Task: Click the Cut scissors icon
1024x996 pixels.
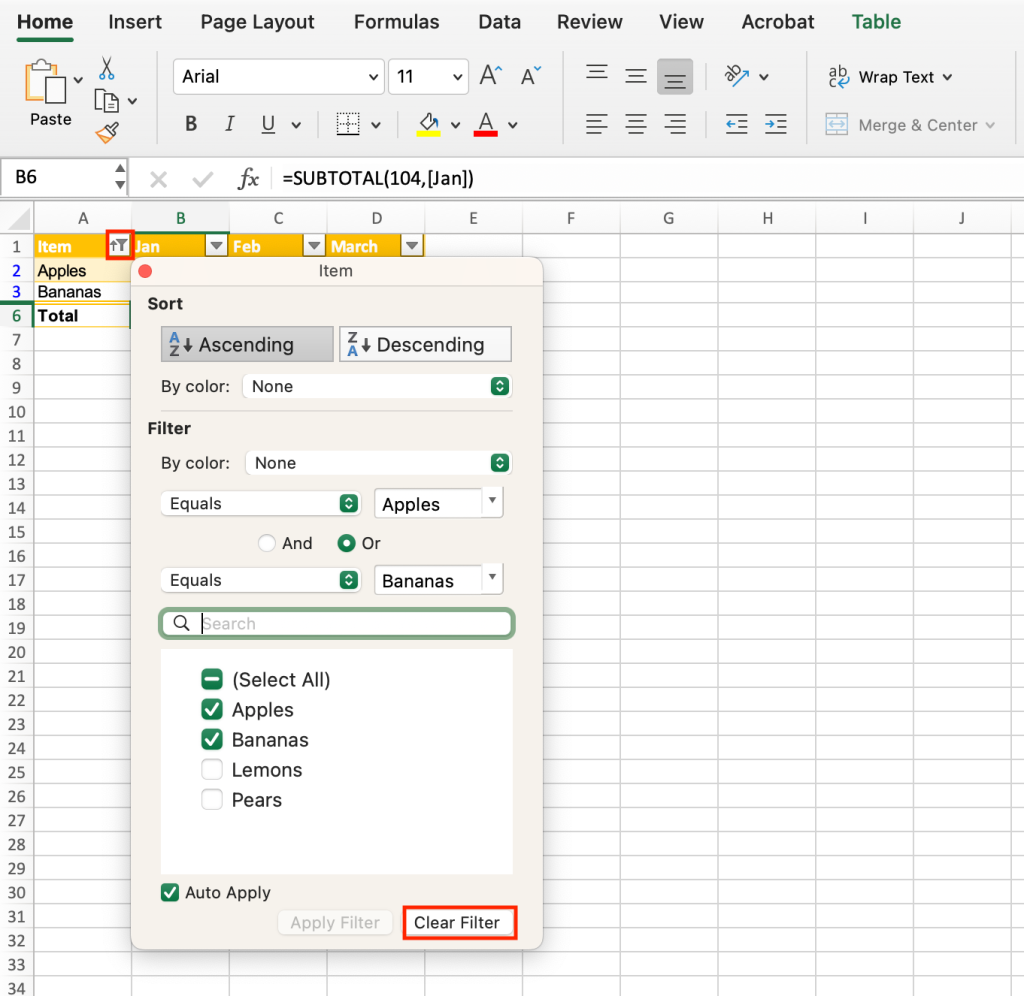Action: 106,69
